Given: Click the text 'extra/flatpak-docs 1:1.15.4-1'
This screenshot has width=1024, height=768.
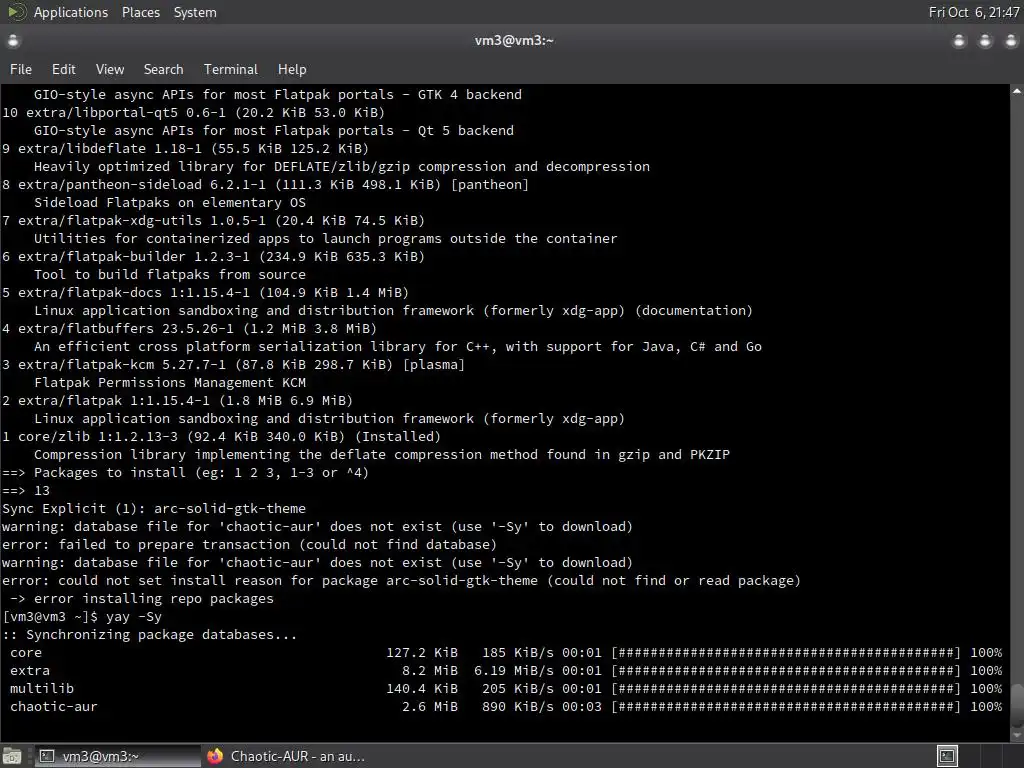Looking at the screenshot, I should 134,292.
